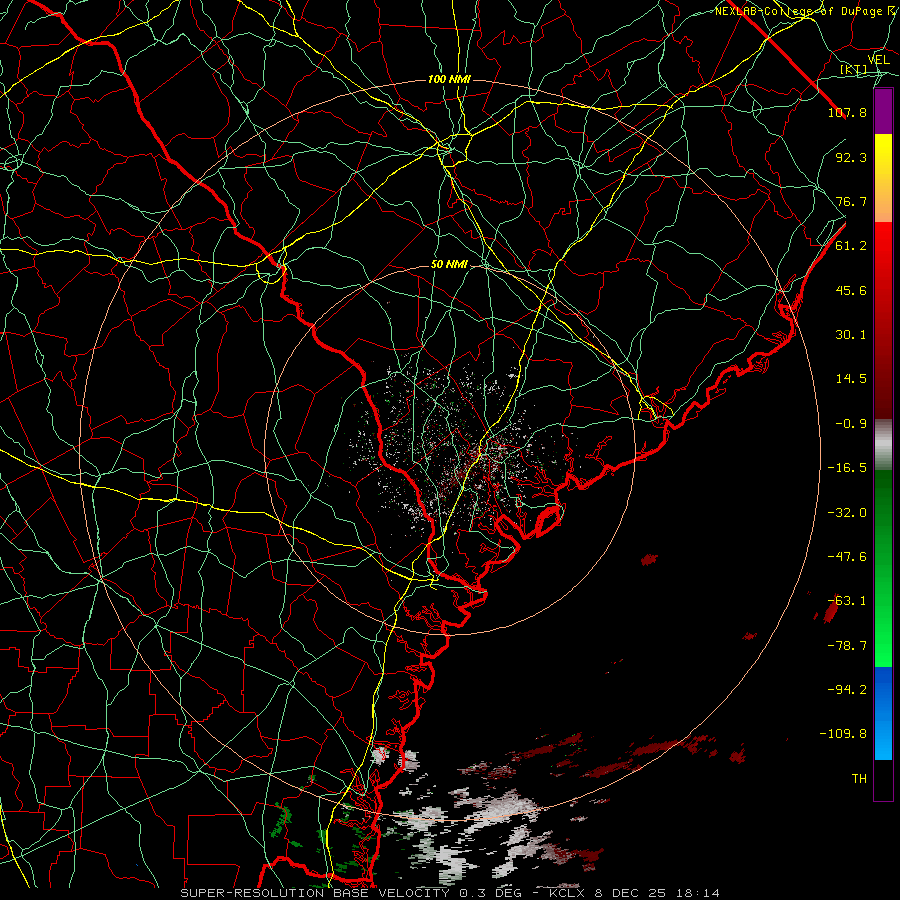Click the -47.6 velocity scale value

[x=847, y=557]
